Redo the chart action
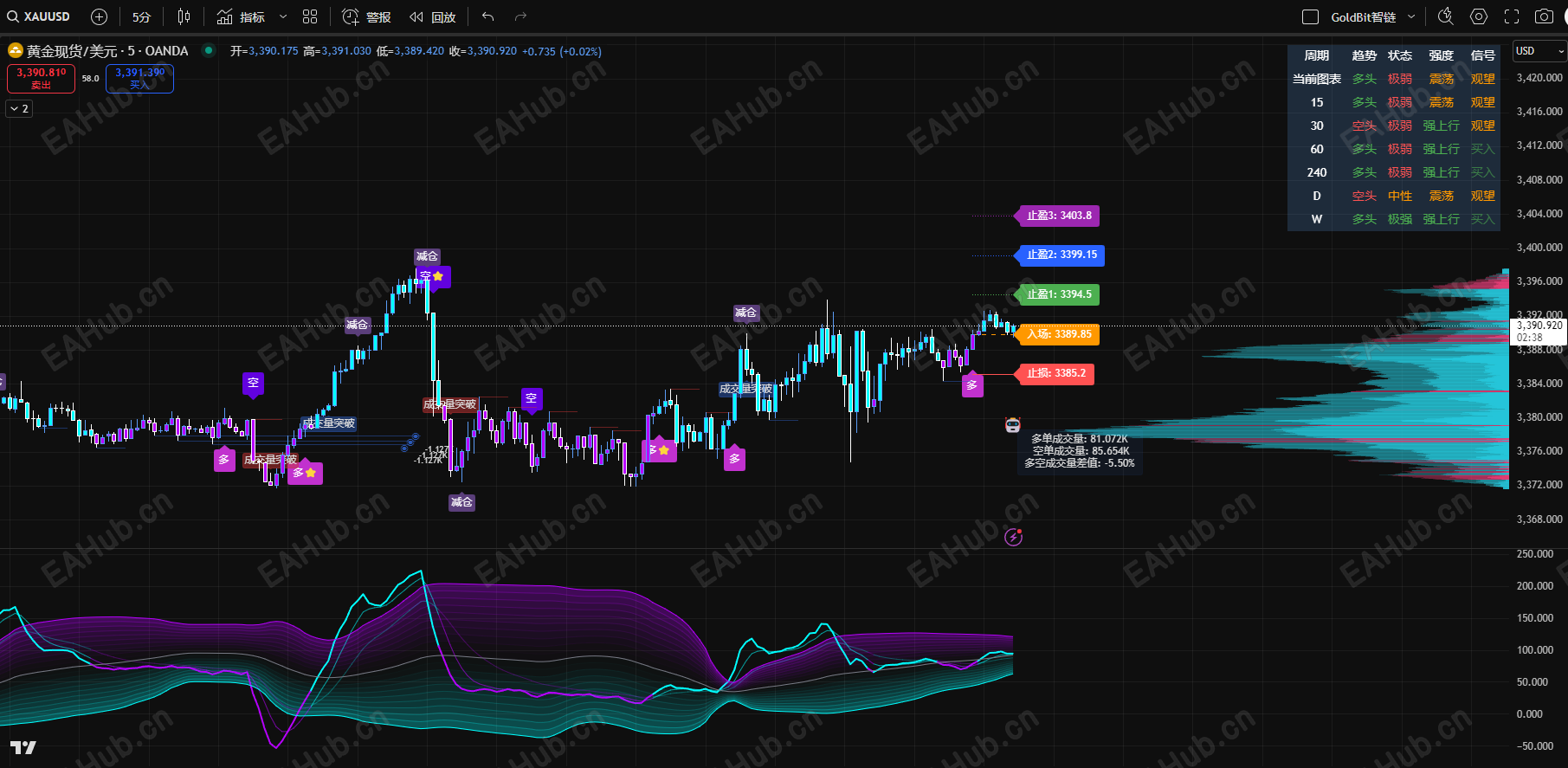 pos(520,16)
